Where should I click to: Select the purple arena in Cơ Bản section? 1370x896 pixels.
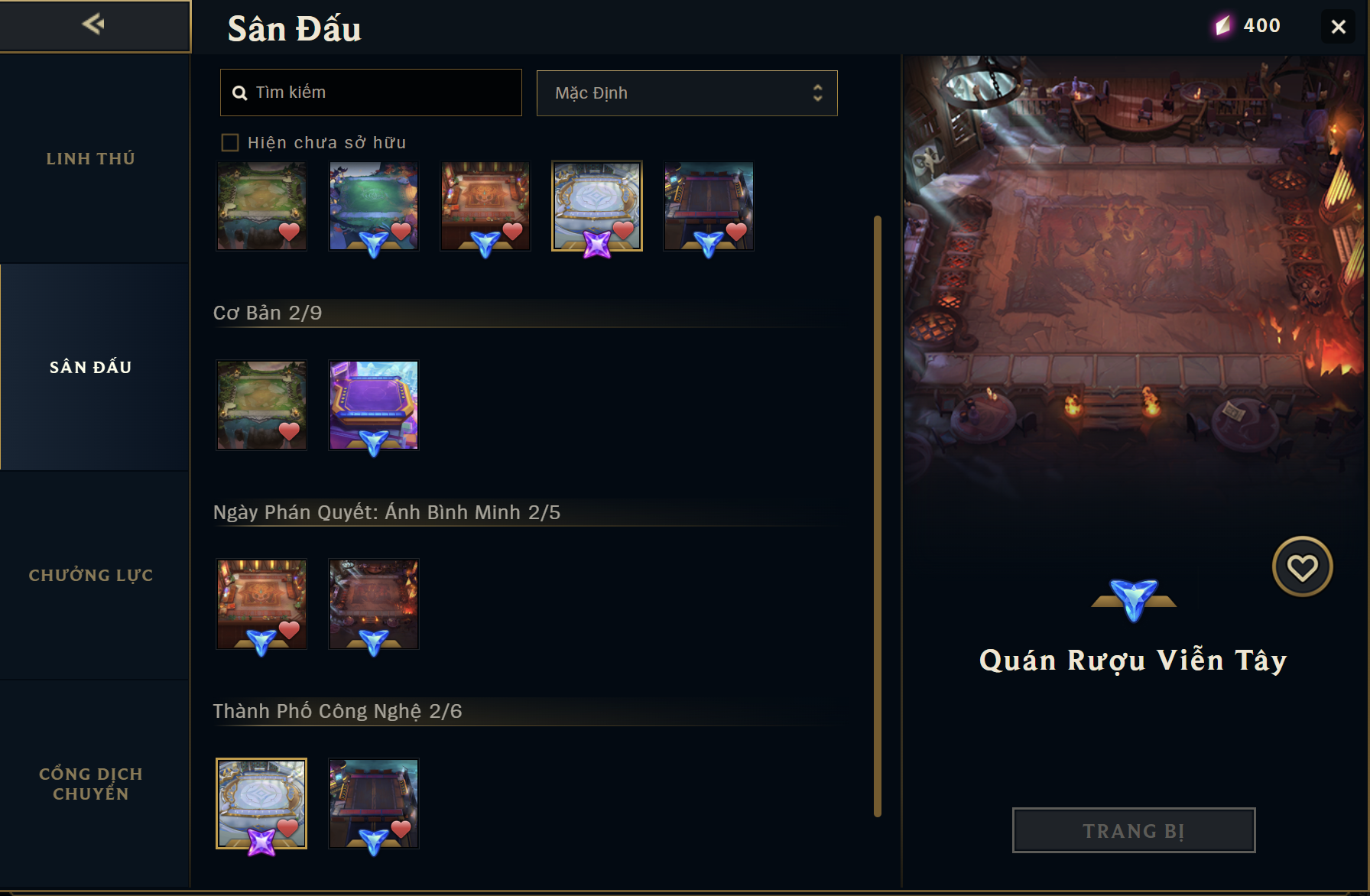tap(374, 405)
